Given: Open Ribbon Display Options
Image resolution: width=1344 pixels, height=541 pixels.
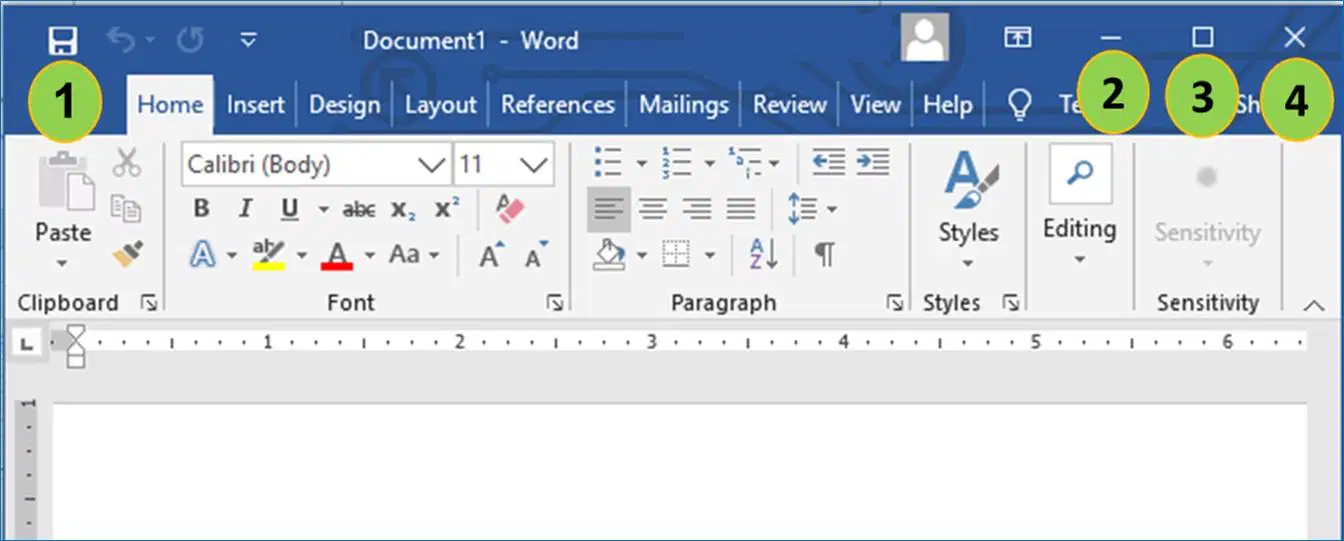Looking at the screenshot, I should pyautogui.click(x=1018, y=38).
